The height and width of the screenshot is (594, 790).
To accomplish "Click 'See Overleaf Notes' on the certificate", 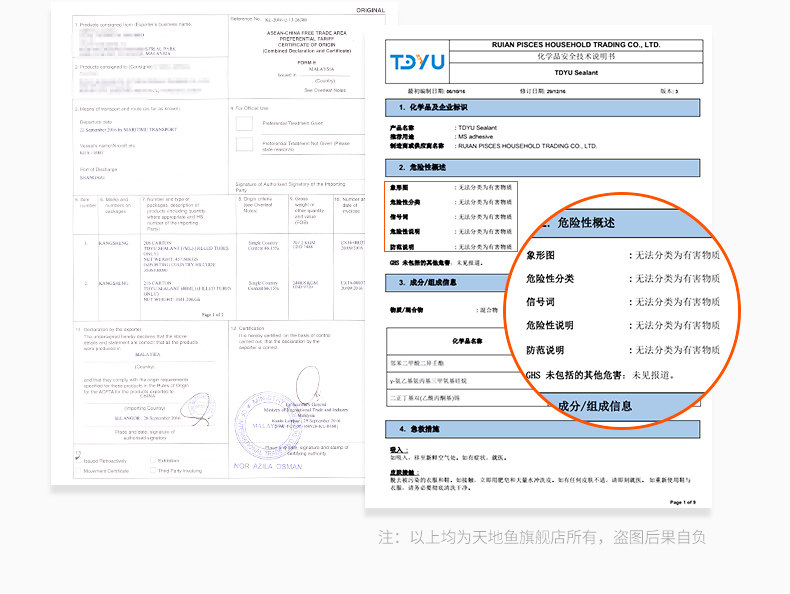I will [325, 90].
